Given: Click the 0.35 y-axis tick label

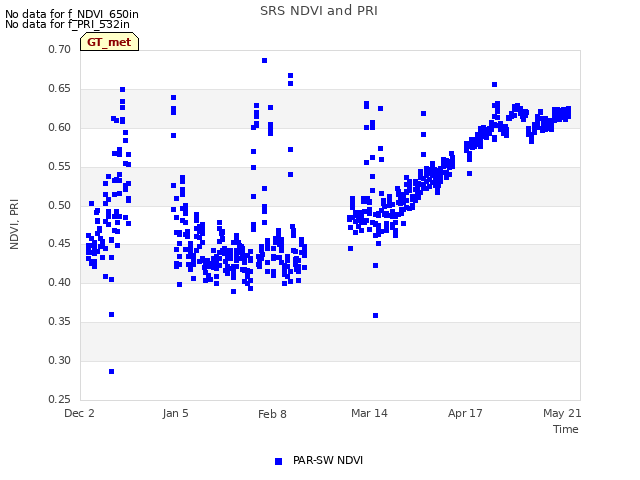Looking at the screenshot, I should pyautogui.click(x=60, y=322).
